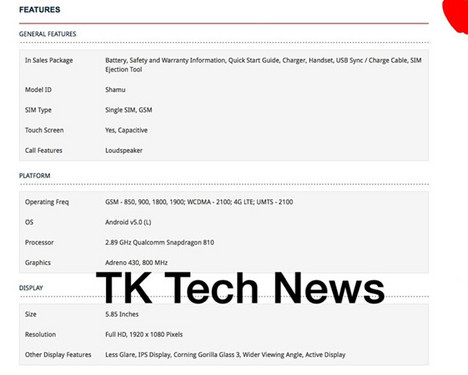Click Single SIM, GSM value
468x375 pixels.
click(x=129, y=110)
